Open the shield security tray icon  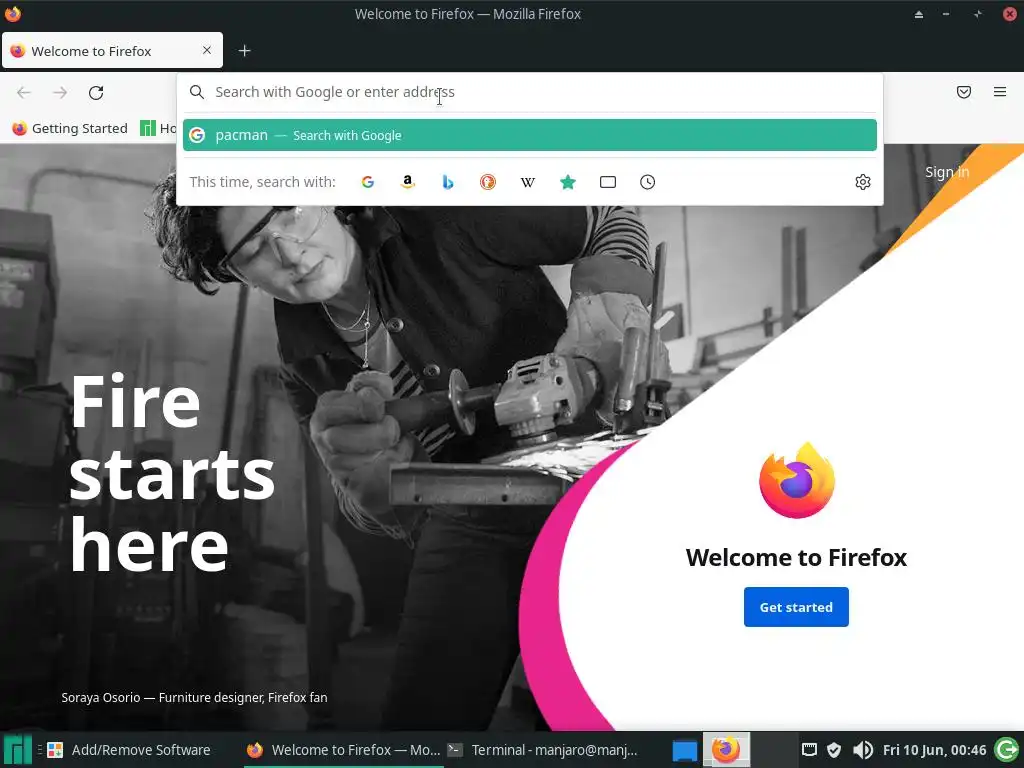click(x=834, y=750)
